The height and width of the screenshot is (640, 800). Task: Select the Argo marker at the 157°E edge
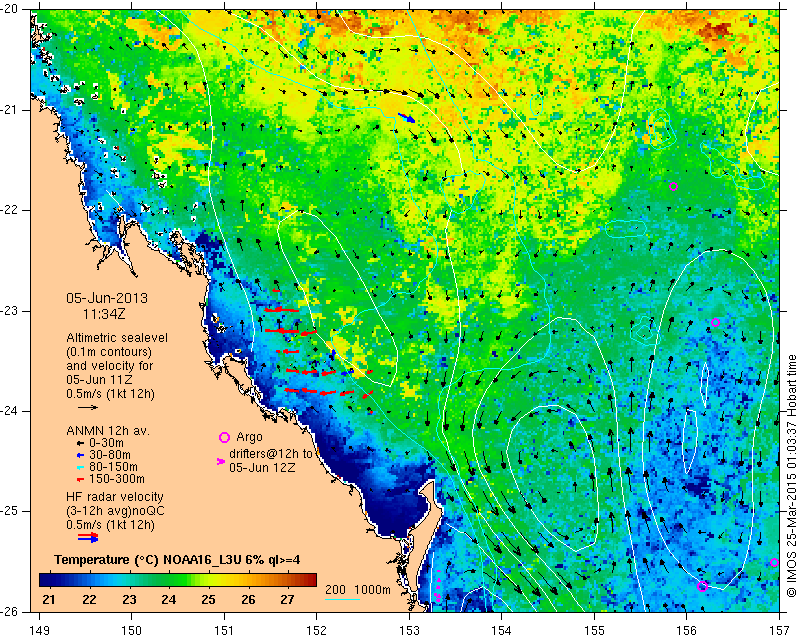coord(774,563)
